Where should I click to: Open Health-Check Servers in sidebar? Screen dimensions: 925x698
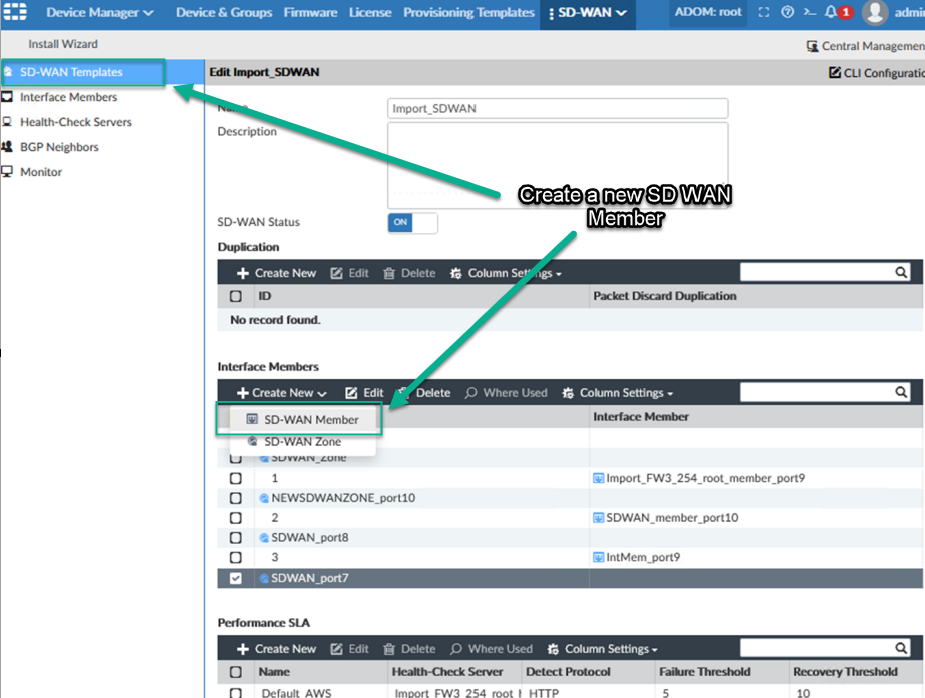click(75, 122)
